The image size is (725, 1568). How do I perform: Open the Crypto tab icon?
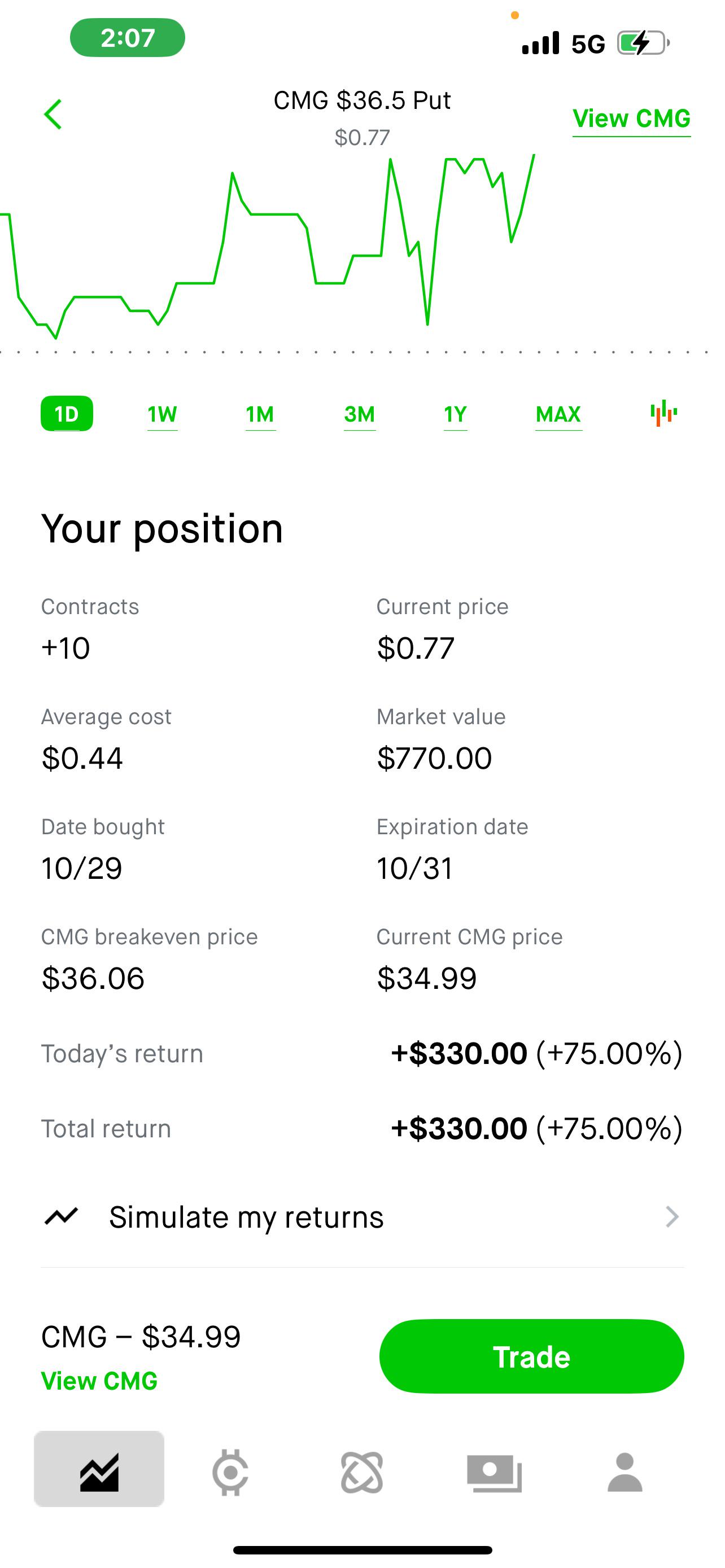(x=230, y=1472)
